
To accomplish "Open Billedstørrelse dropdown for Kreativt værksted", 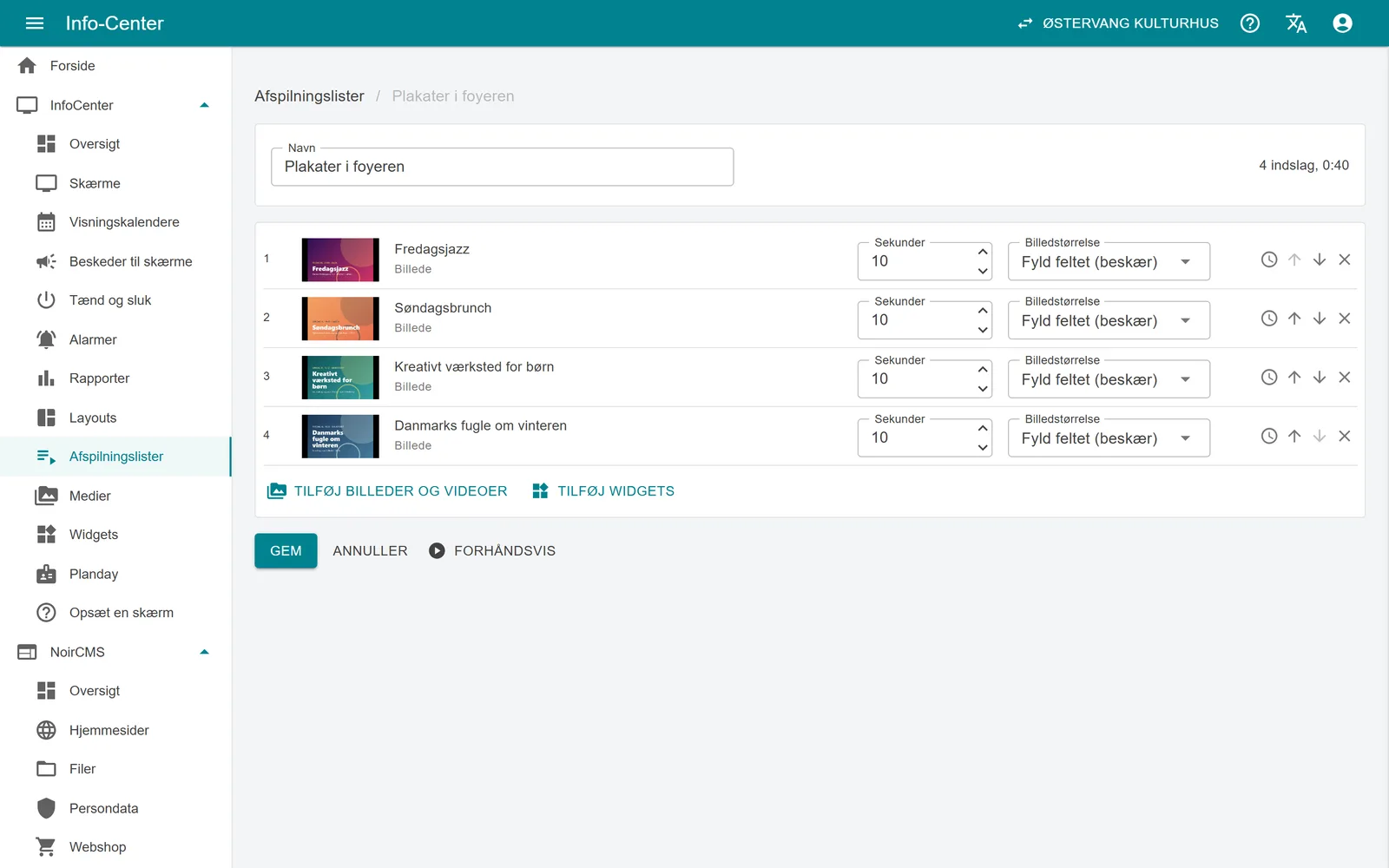I will (1109, 379).
